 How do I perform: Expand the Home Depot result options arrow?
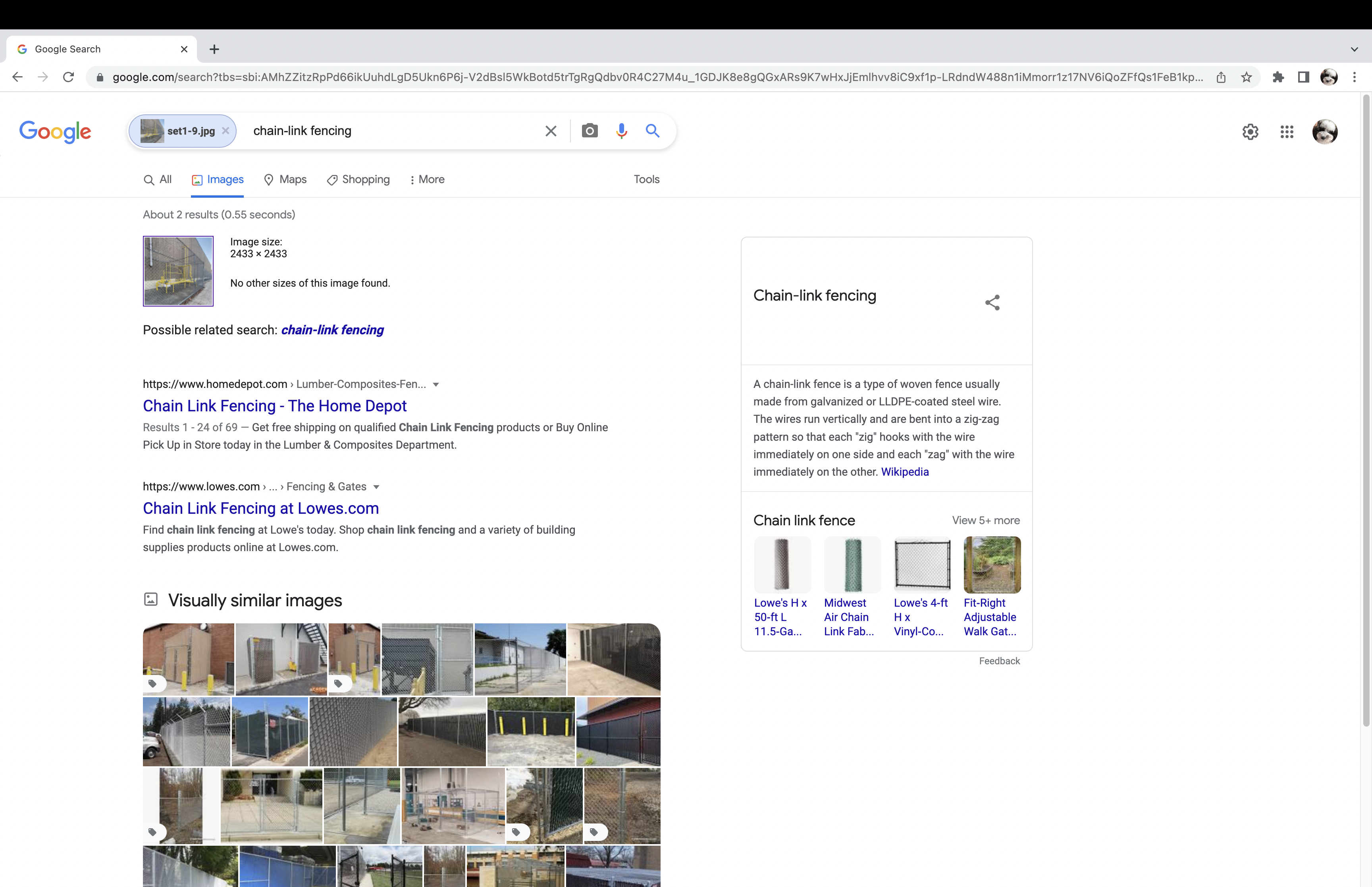[x=436, y=385]
